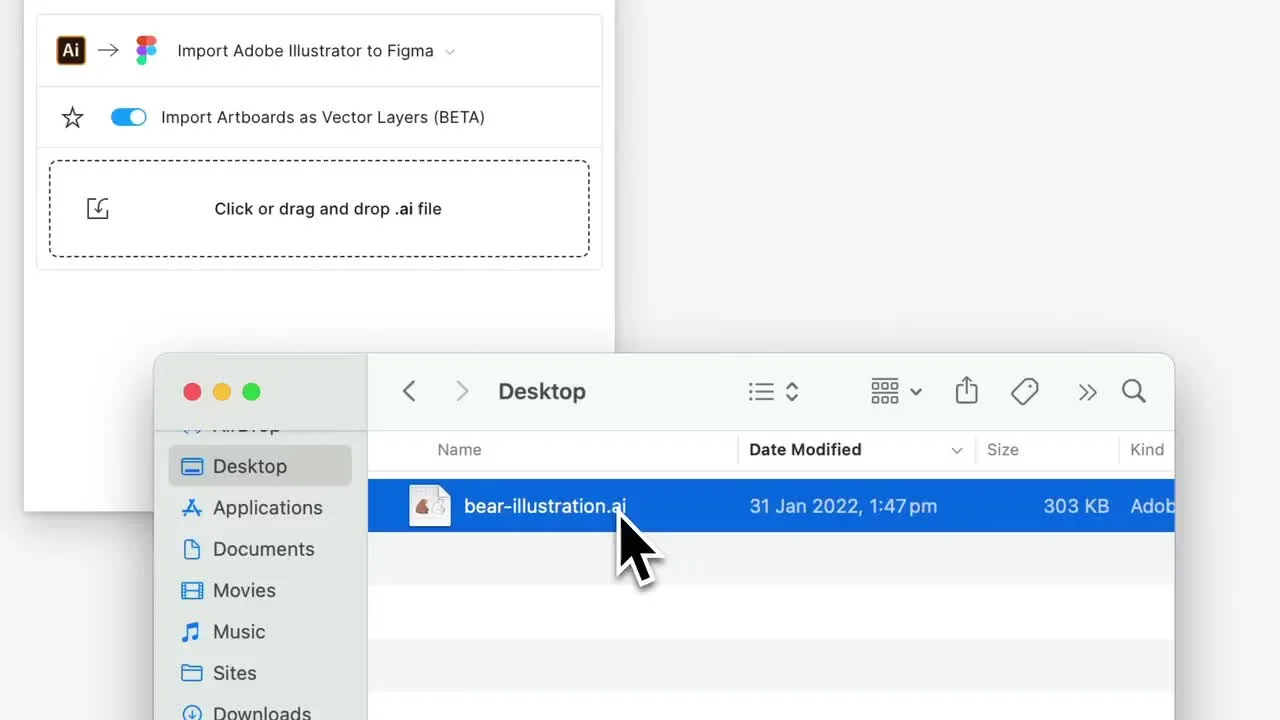Image resolution: width=1280 pixels, height=720 pixels.
Task: Open Finder search with the magnifying glass icon
Action: point(1134,391)
